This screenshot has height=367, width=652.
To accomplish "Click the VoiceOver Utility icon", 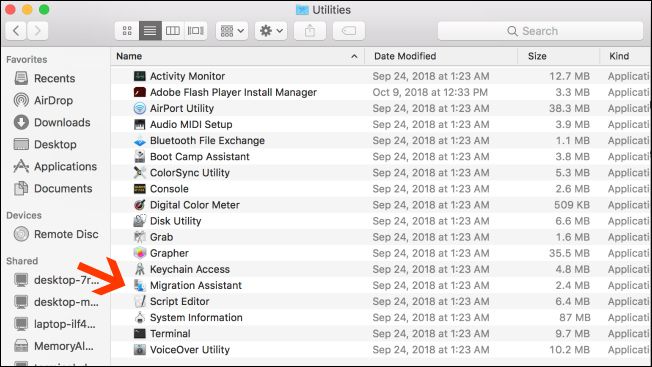I will pyautogui.click(x=140, y=350).
